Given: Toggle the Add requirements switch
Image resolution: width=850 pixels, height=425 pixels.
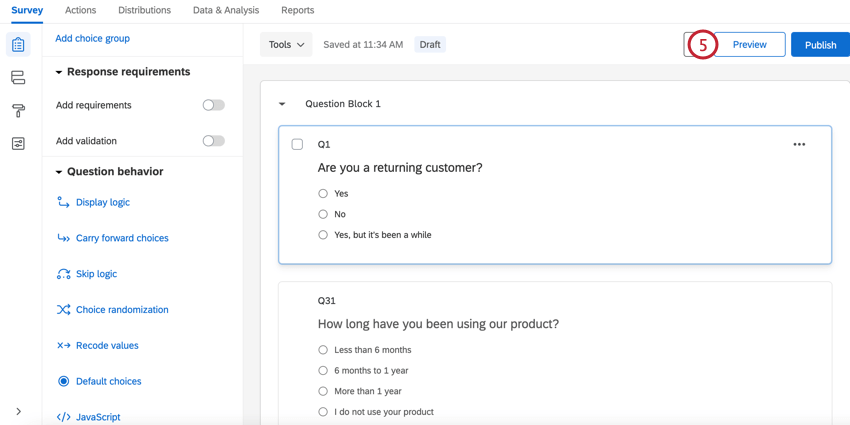Looking at the screenshot, I should [213, 105].
